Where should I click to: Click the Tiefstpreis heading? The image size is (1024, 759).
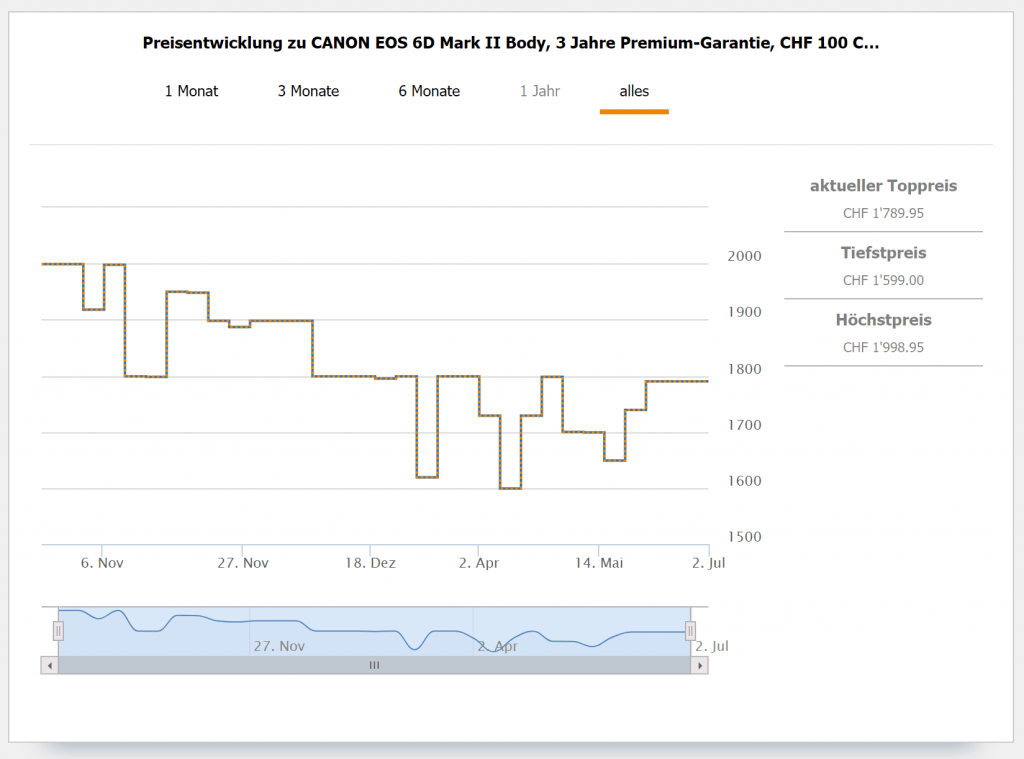pyautogui.click(x=883, y=253)
